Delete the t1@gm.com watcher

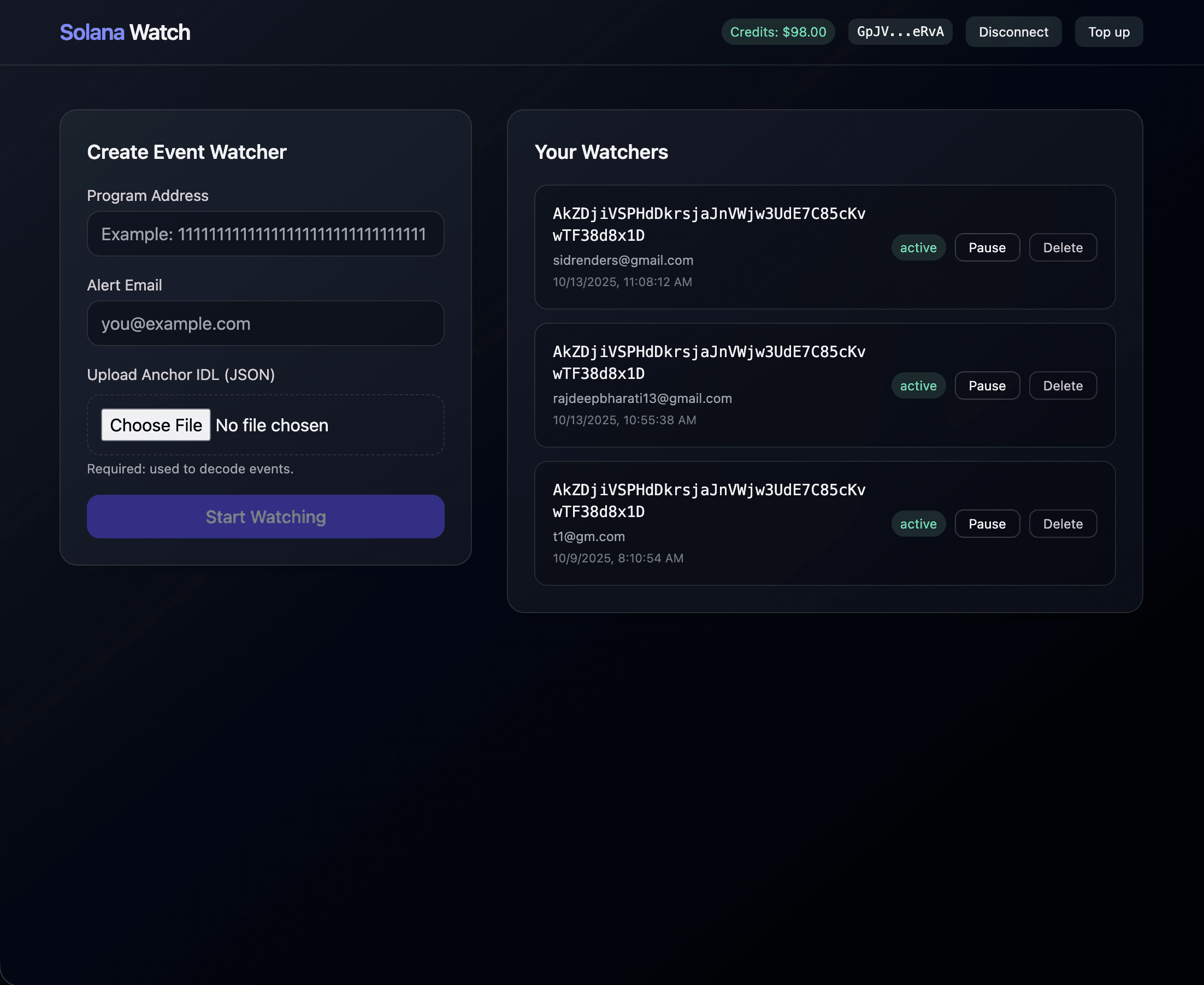[x=1062, y=524]
